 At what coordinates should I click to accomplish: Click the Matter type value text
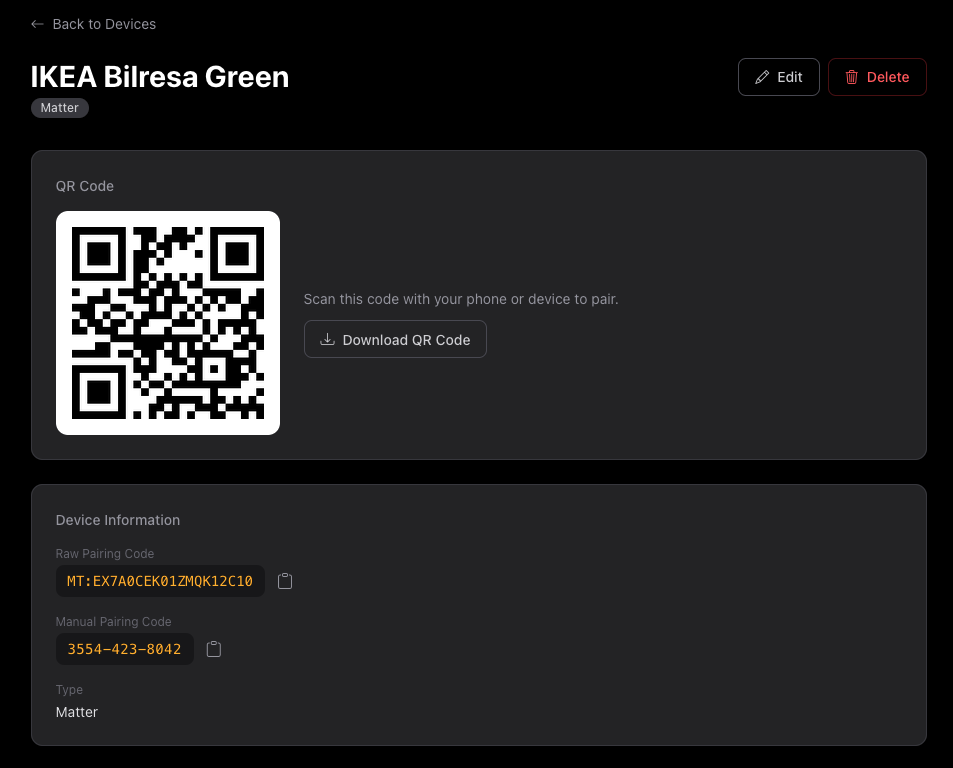(x=77, y=712)
